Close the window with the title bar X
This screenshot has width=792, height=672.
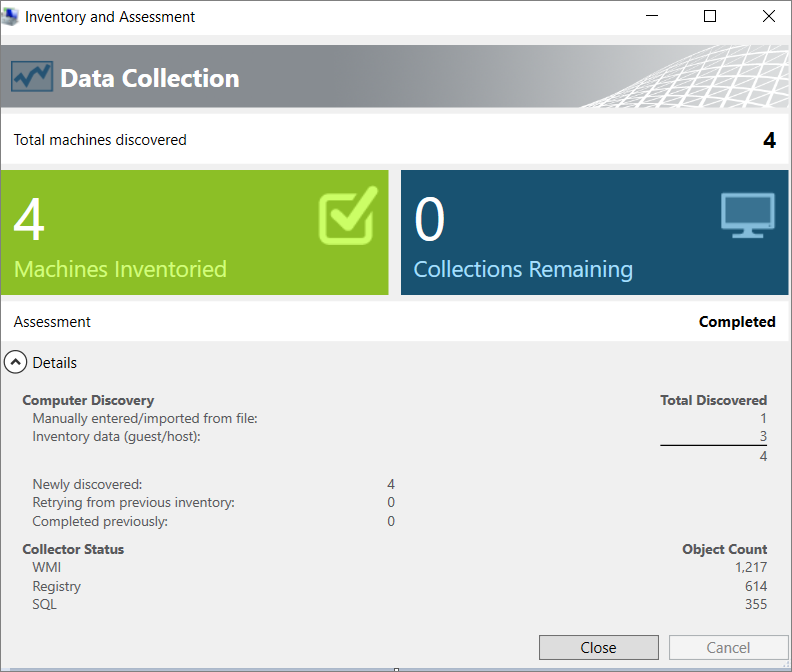click(x=768, y=17)
